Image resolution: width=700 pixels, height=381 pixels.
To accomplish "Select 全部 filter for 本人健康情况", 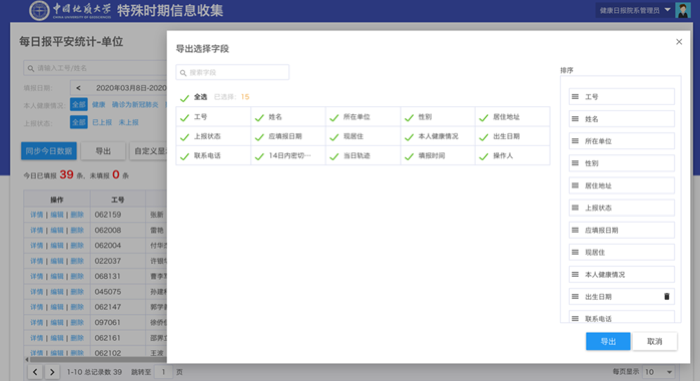I will pyautogui.click(x=79, y=105).
